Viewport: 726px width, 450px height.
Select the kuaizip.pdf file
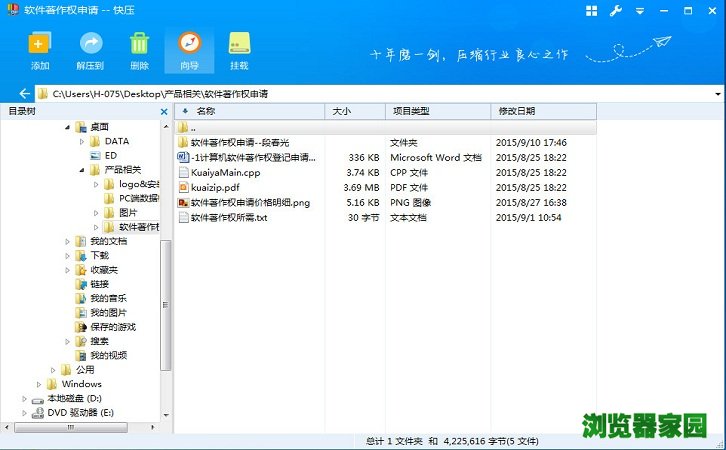(215, 187)
